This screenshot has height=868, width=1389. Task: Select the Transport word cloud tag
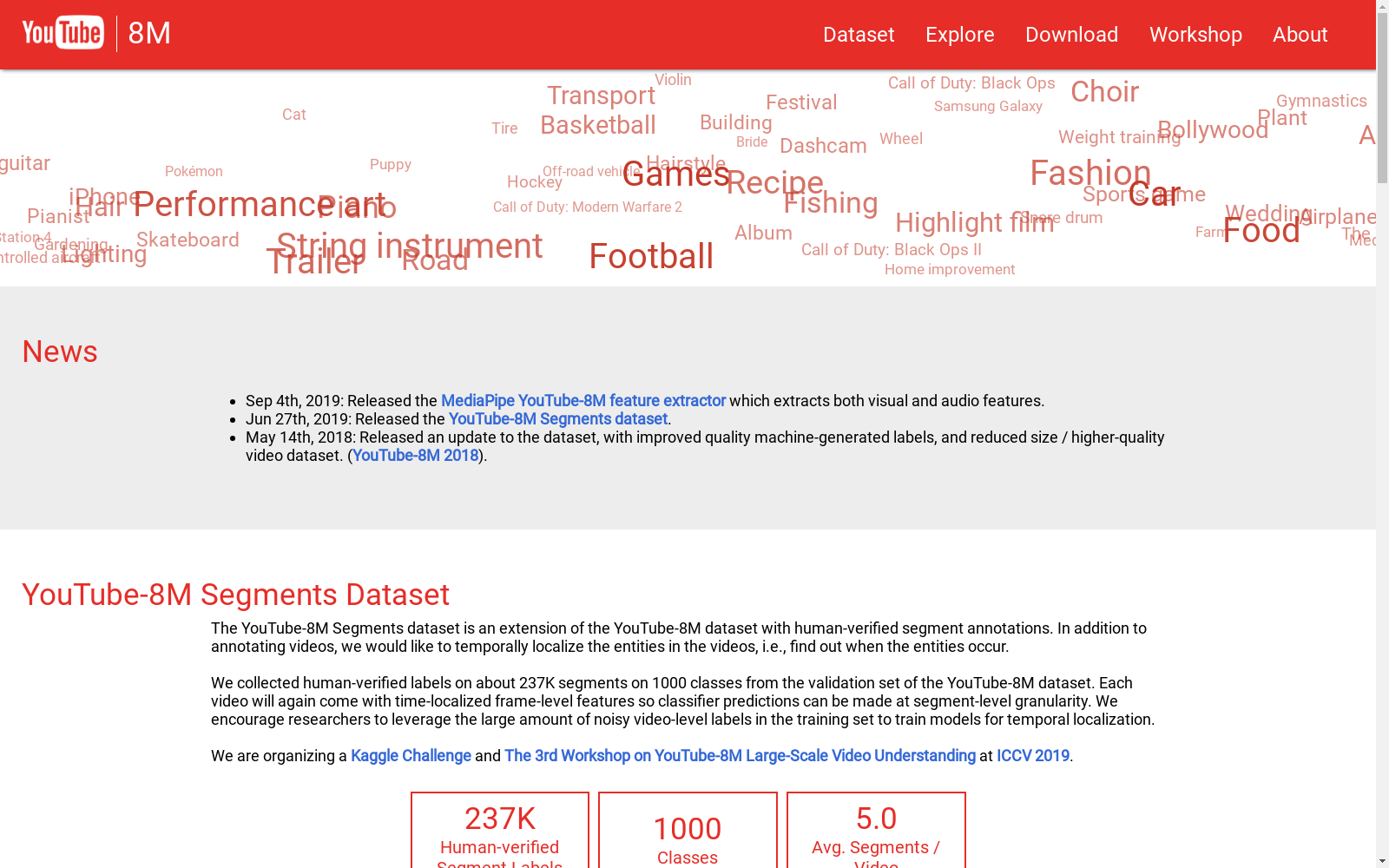(601, 95)
